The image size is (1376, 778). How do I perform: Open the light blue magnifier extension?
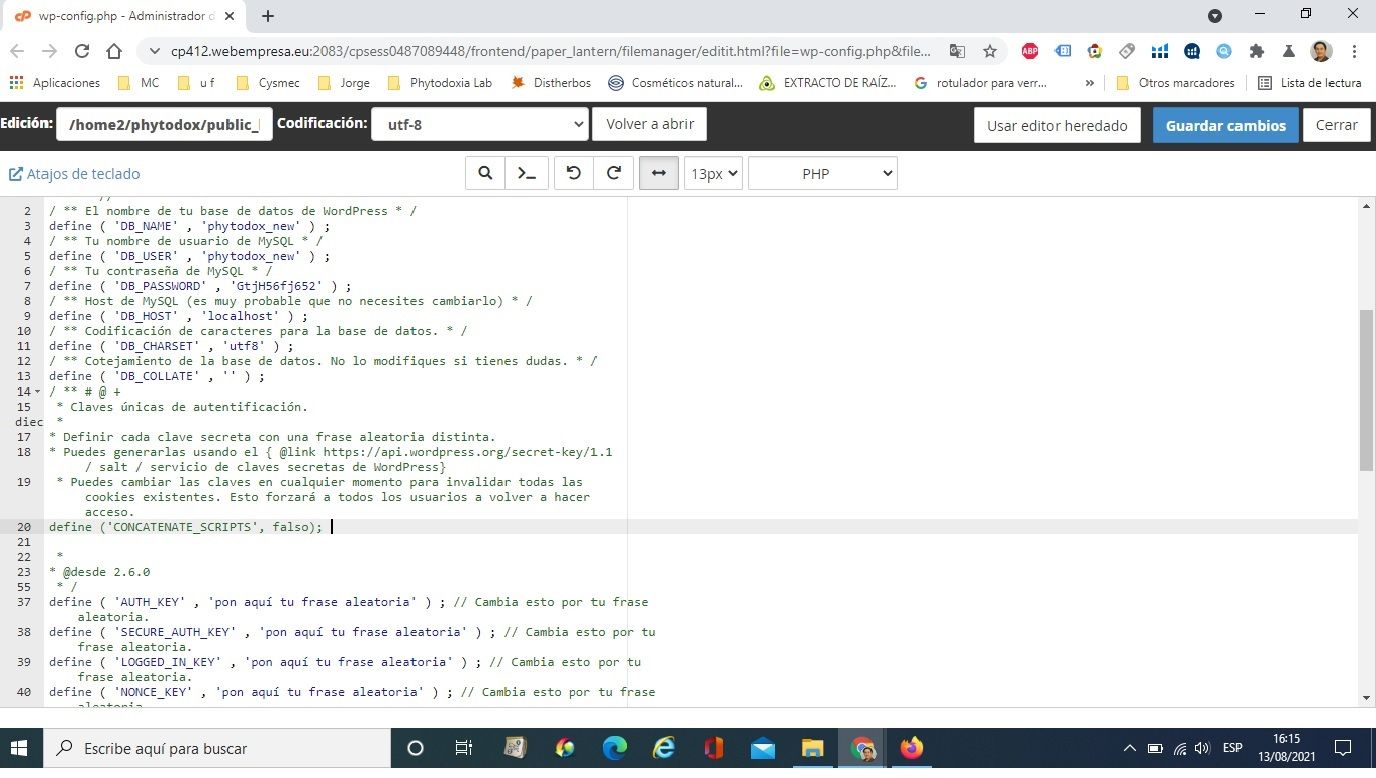tap(1224, 51)
